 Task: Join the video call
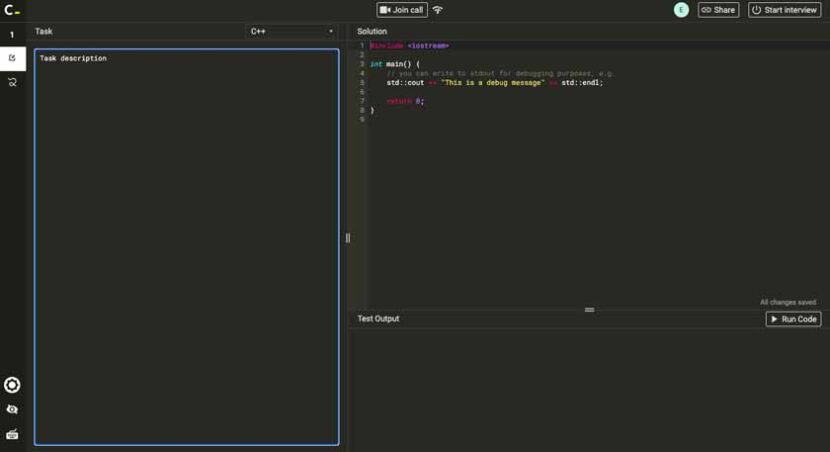(x=402, y=10)
